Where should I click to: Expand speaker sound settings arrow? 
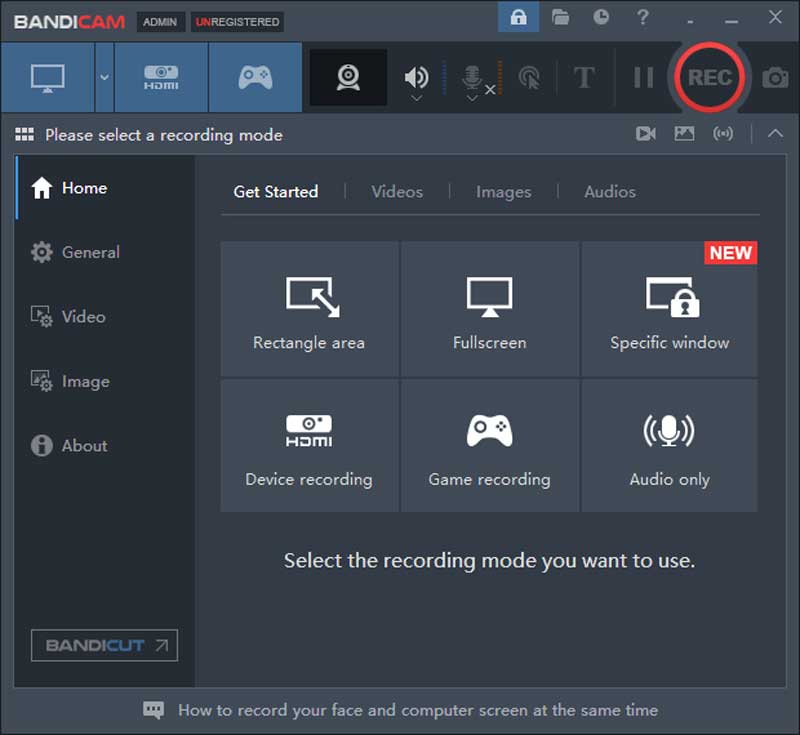pyautogui.click(x=416, y=98)
